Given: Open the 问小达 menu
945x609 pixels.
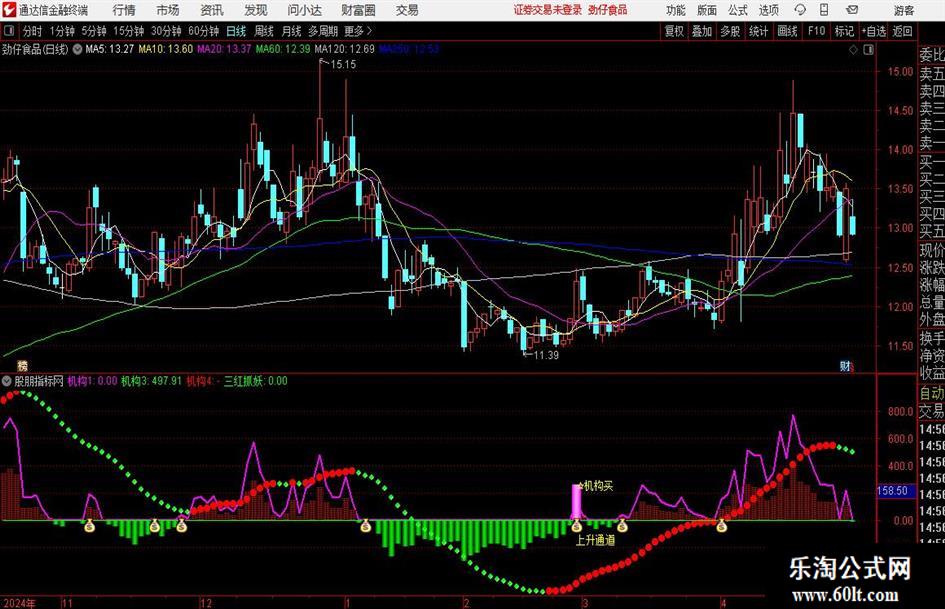Looking at the screenshot, I should 304,10.
